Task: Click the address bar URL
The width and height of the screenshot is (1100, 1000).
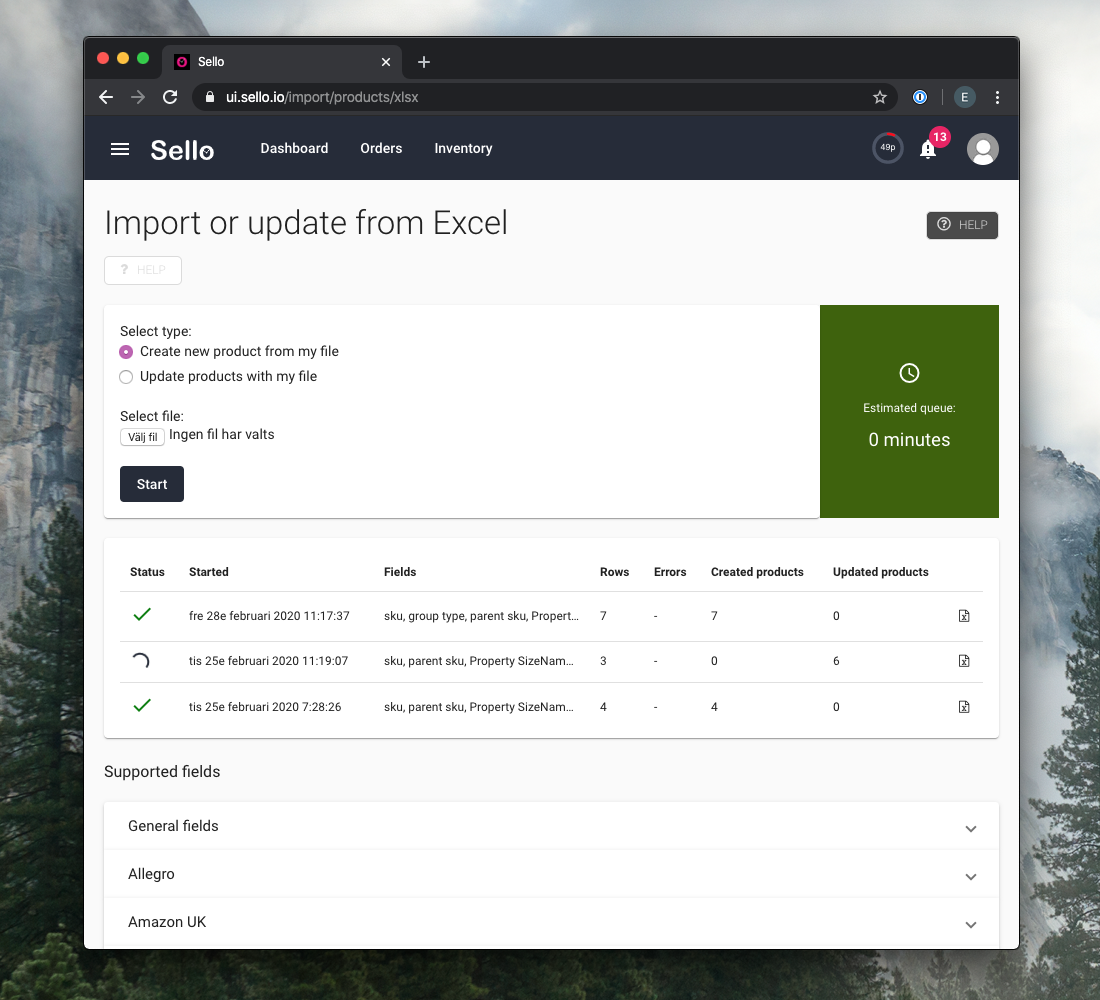Action: [322, 97]
